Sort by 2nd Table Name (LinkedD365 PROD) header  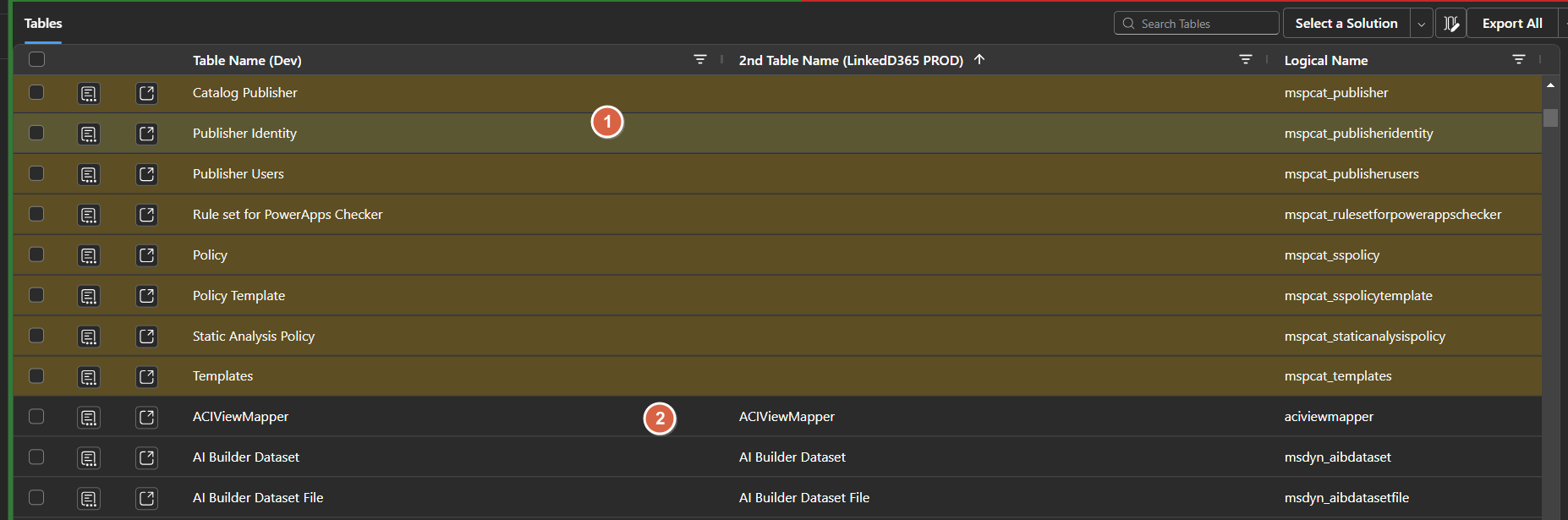point(851,60)
